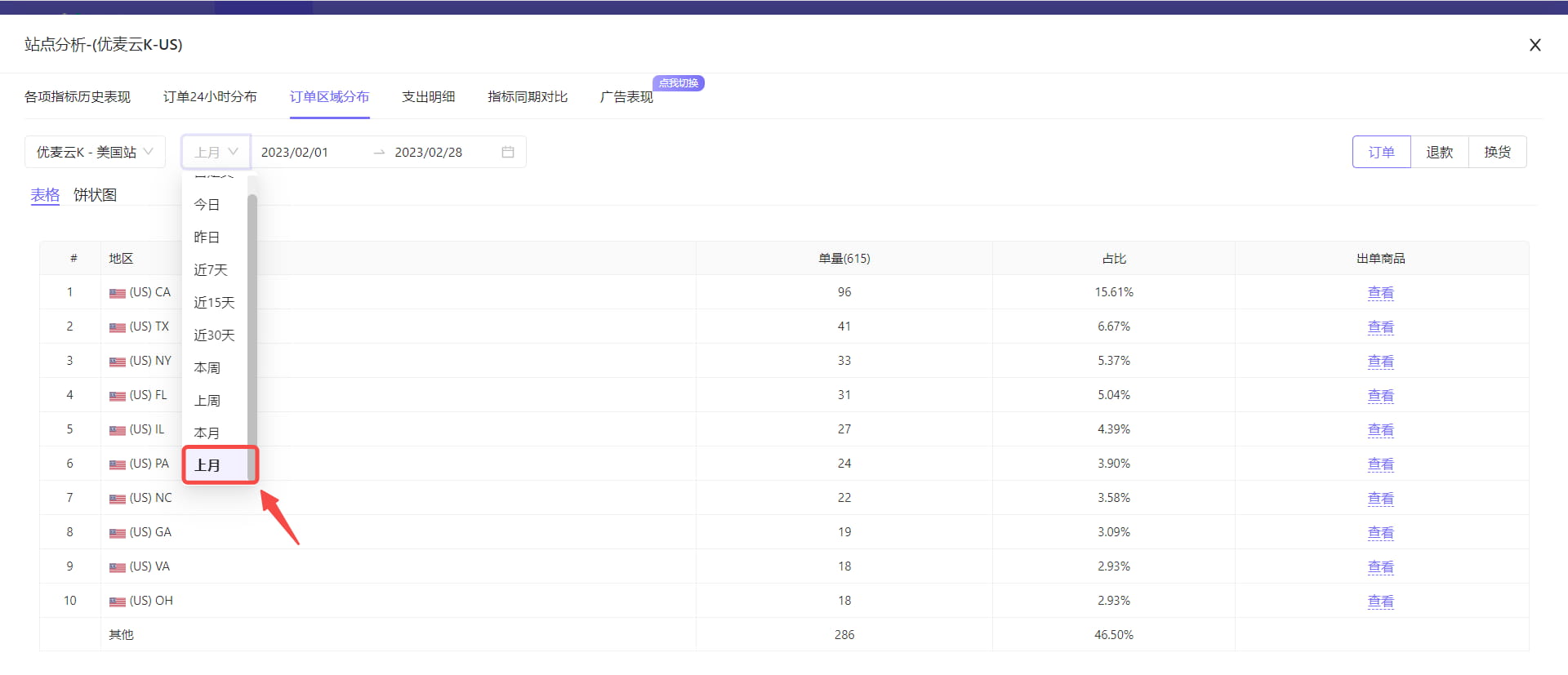The height and width of the screenshot is (675, 1568).
Task: Toggle the 订单 view button
Action: [1382, 152]
